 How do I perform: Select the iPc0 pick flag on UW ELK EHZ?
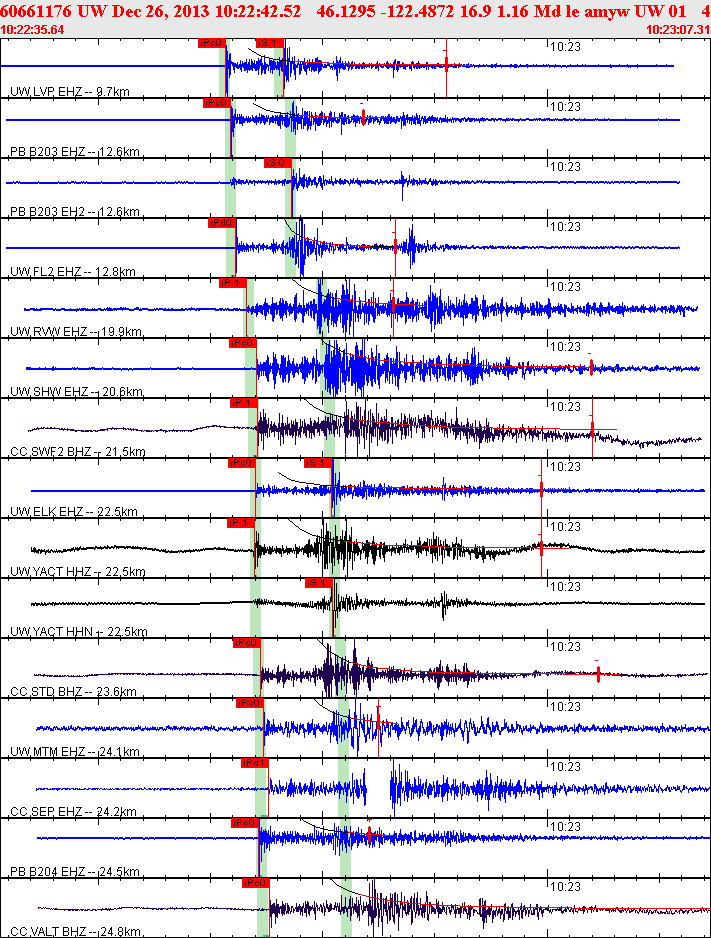[x=242, y=463]
